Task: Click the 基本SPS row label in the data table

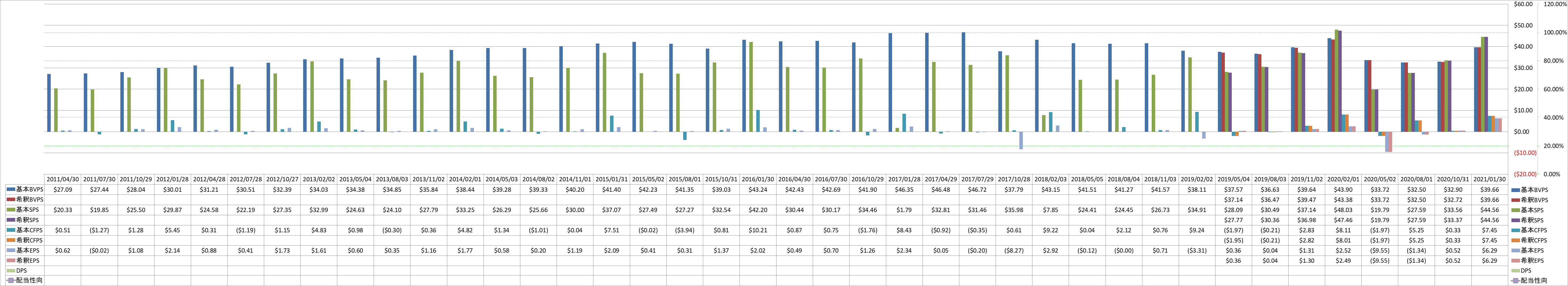Action: click(28, 210)
